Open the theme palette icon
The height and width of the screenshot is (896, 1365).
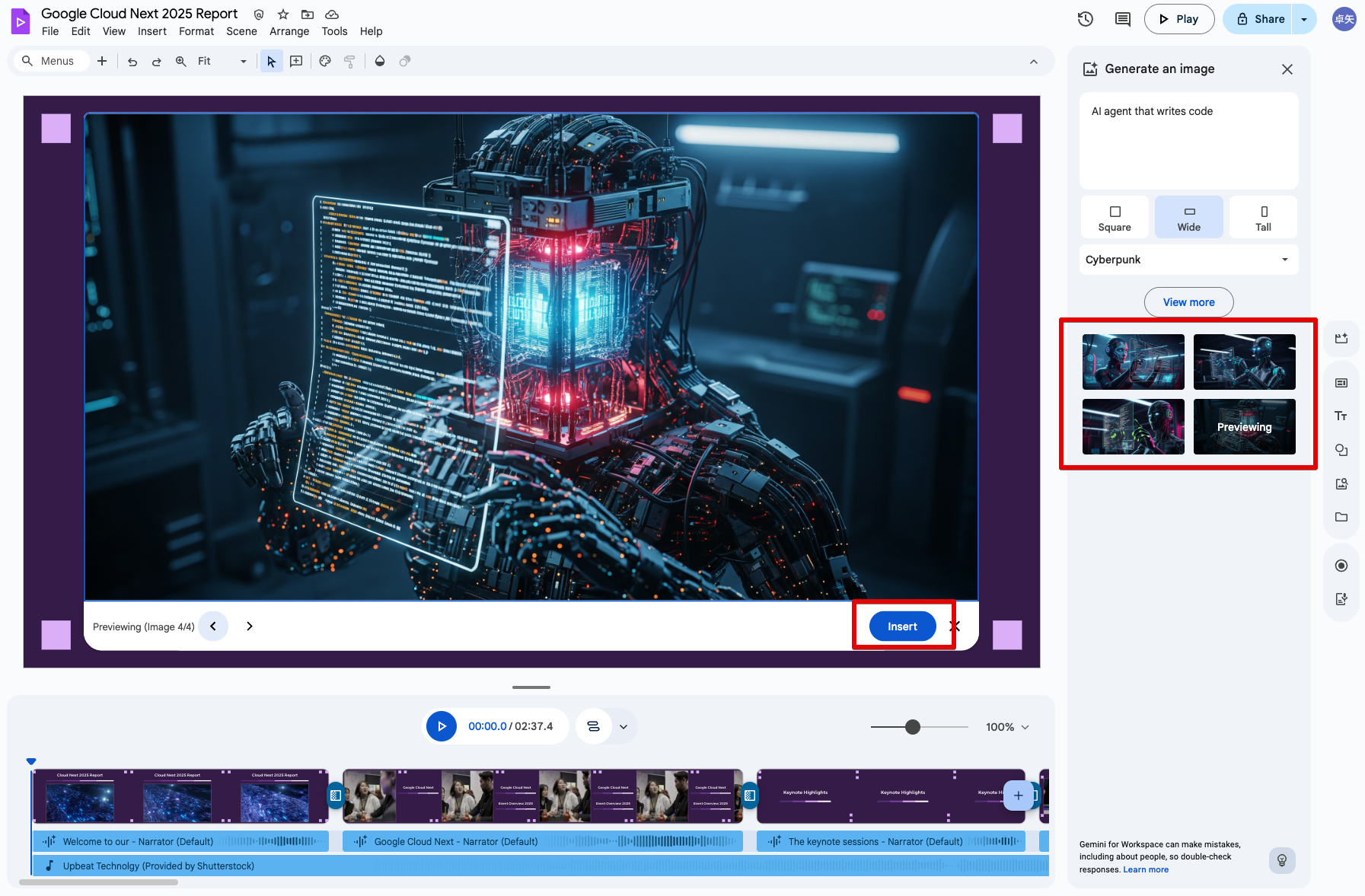tap(325, 62)
